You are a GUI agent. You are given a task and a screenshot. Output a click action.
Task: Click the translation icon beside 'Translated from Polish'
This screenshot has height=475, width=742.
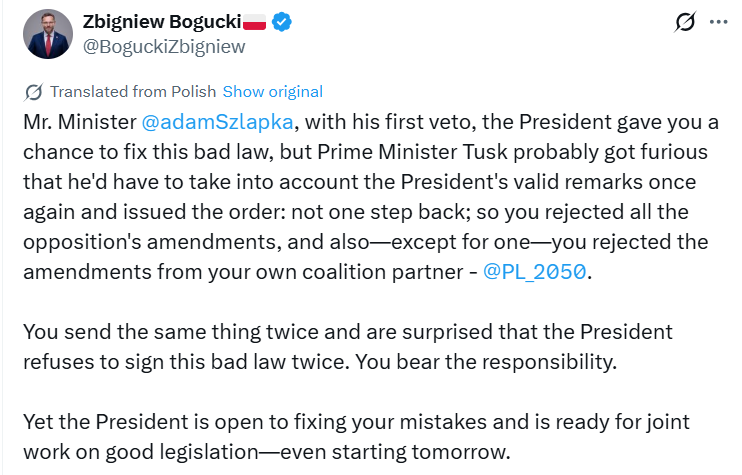[33, 92]
